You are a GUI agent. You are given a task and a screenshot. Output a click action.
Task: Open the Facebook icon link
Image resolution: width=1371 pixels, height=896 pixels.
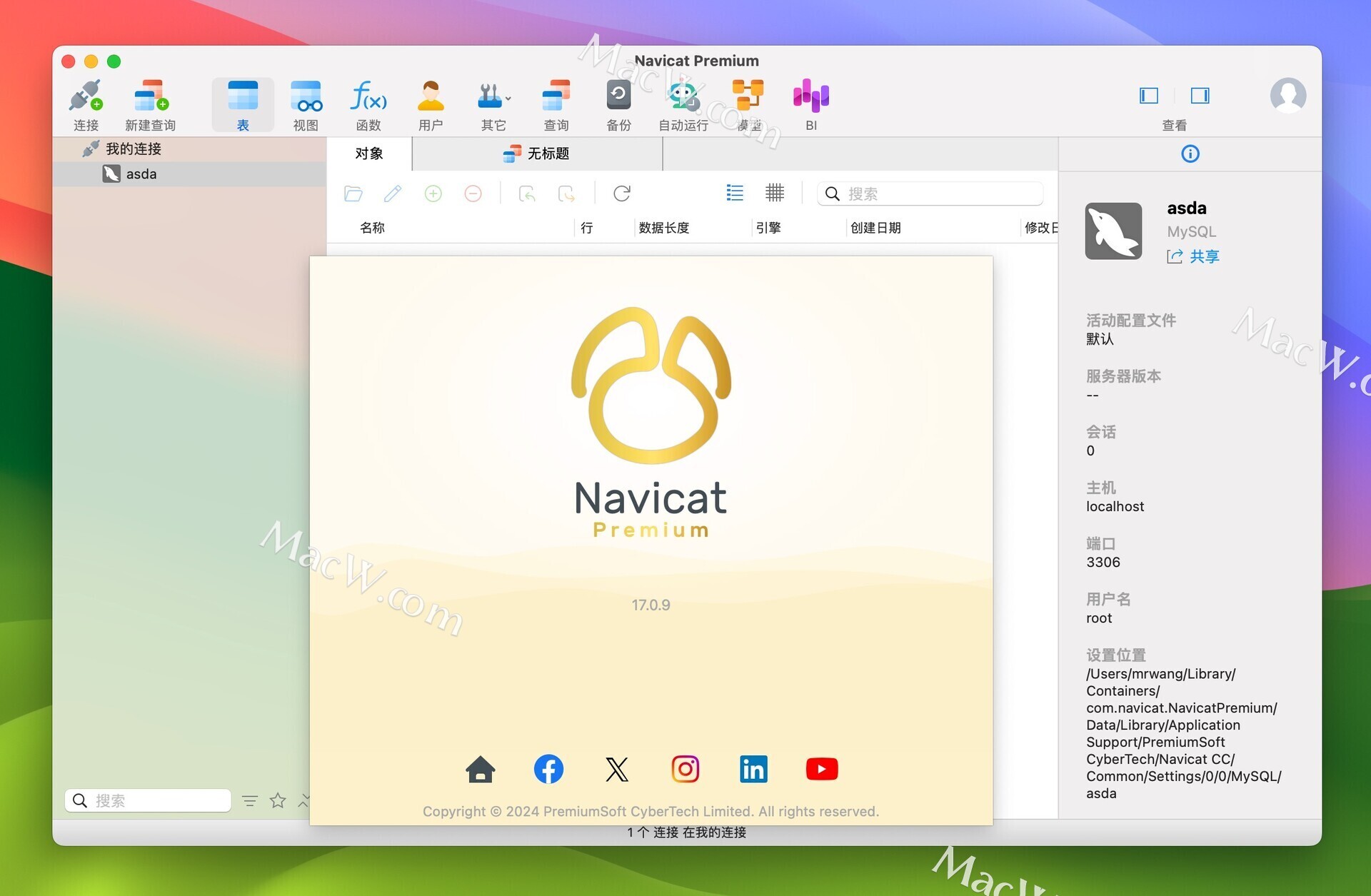pos(548,769)
